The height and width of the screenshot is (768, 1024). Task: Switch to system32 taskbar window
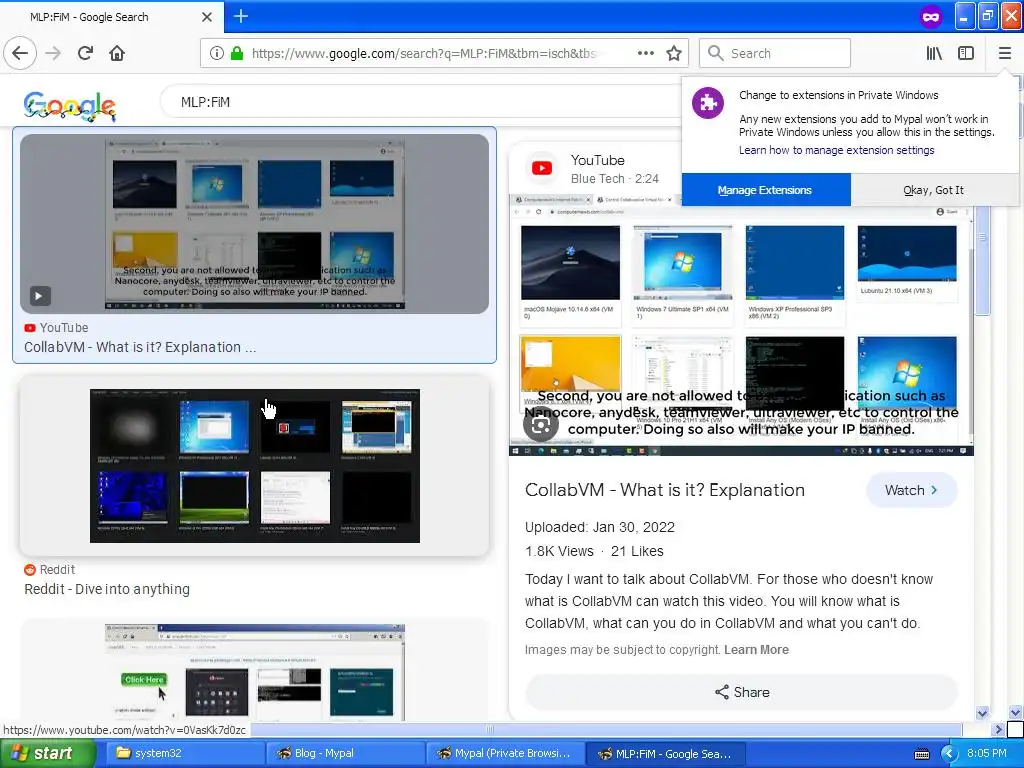184,753
